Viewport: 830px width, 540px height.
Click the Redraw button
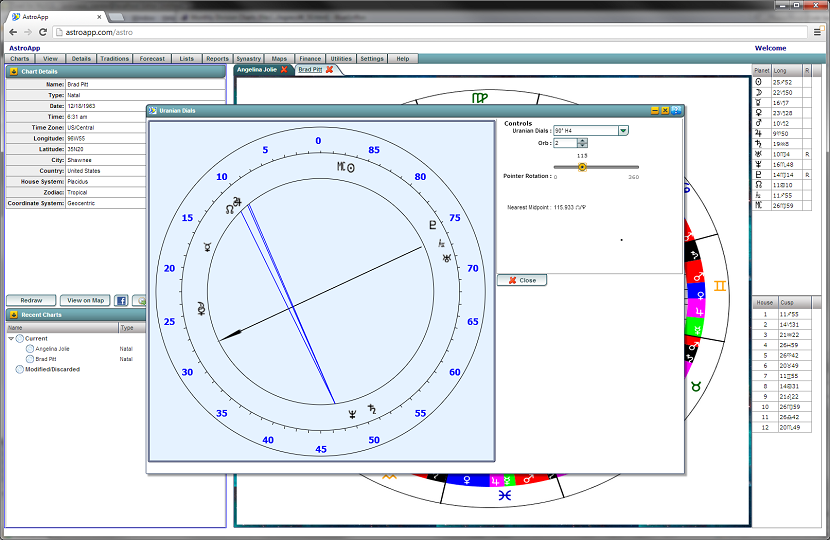click(x=31, y=300)
